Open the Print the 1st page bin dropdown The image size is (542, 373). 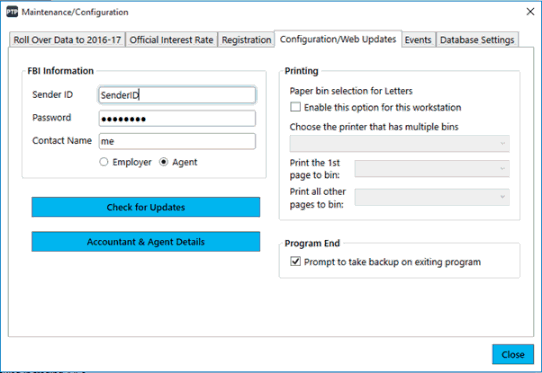432,168
